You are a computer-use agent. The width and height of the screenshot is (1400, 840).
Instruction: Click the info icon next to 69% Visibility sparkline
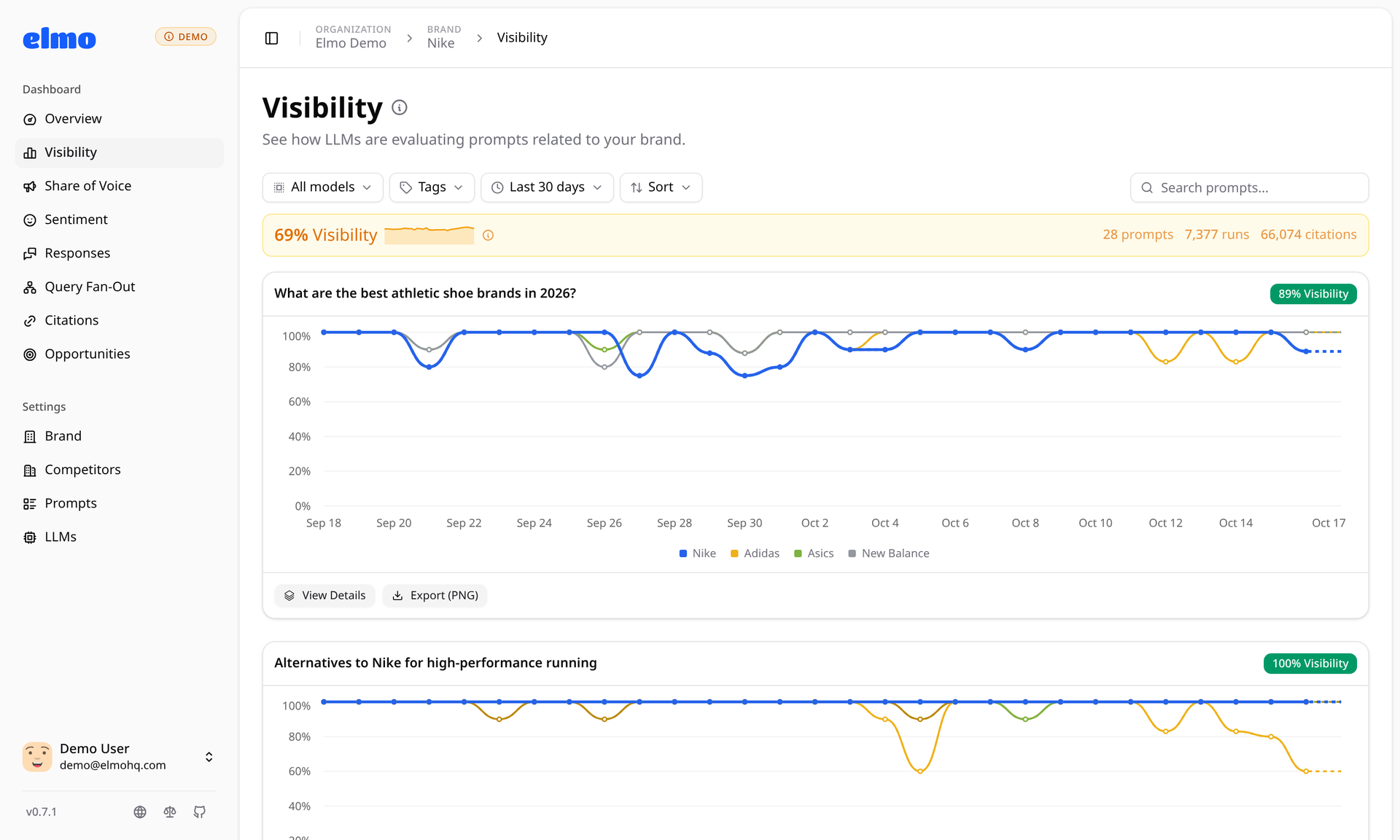(489, 236)
